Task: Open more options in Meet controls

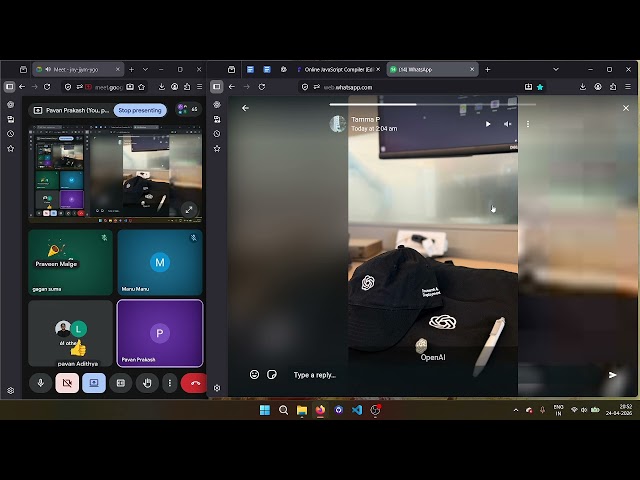Action: pyautogui.click(x=170, y=383)
